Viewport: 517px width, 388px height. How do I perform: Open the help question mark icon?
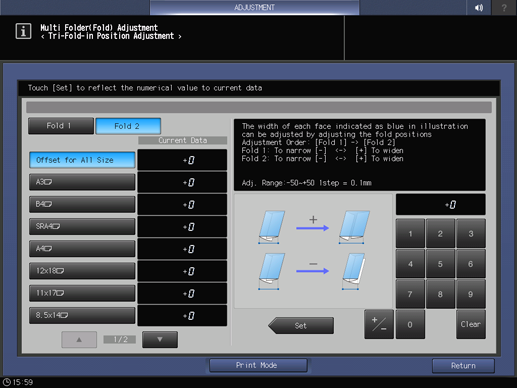(504, 7)
